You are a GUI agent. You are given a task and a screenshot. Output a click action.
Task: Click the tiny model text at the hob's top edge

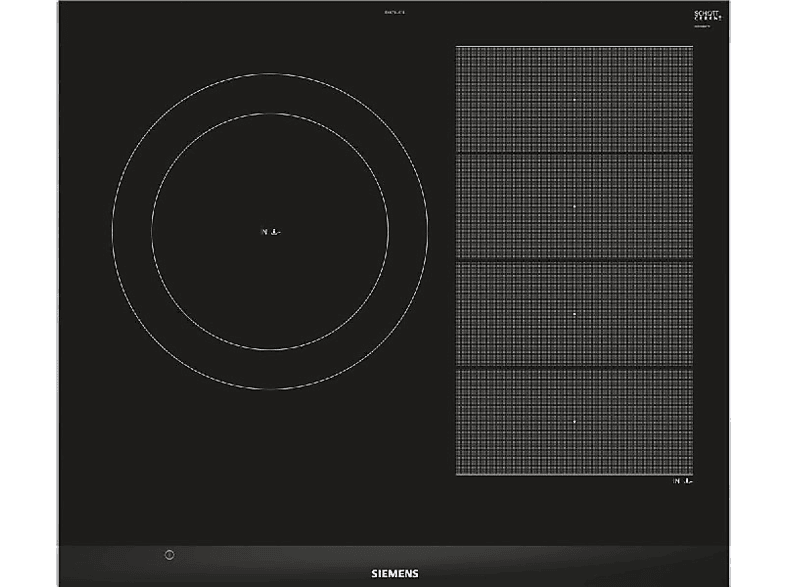(x=394, y=12)
